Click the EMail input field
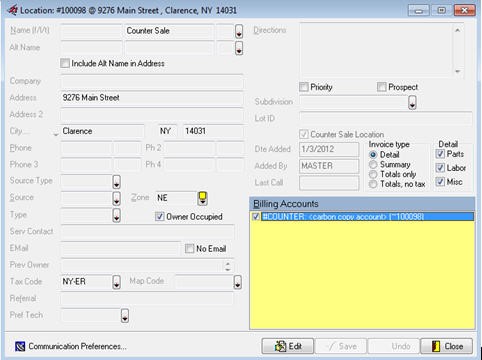The width and height of the screenshot is (482, 360). click(121, 248)
